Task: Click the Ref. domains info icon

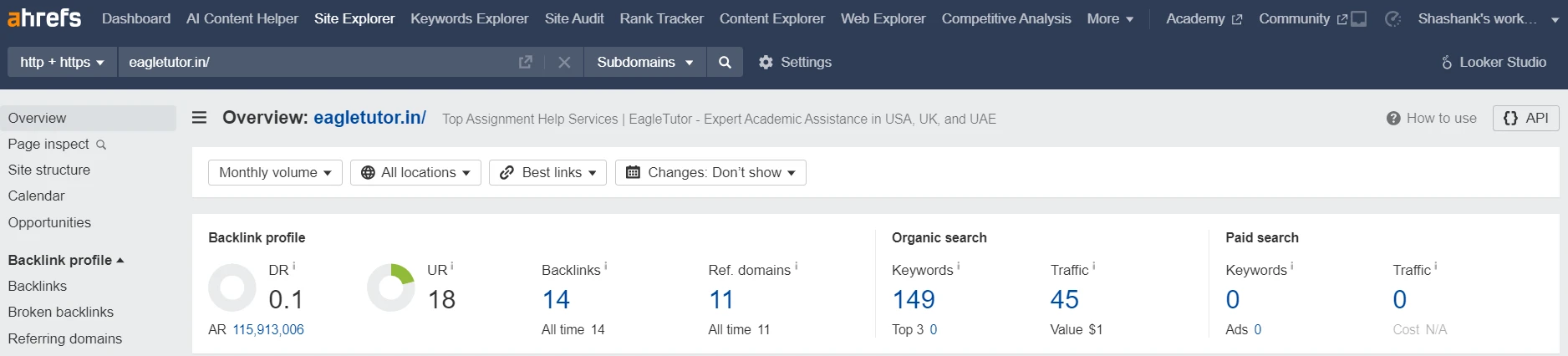Action: coord(796,266)
